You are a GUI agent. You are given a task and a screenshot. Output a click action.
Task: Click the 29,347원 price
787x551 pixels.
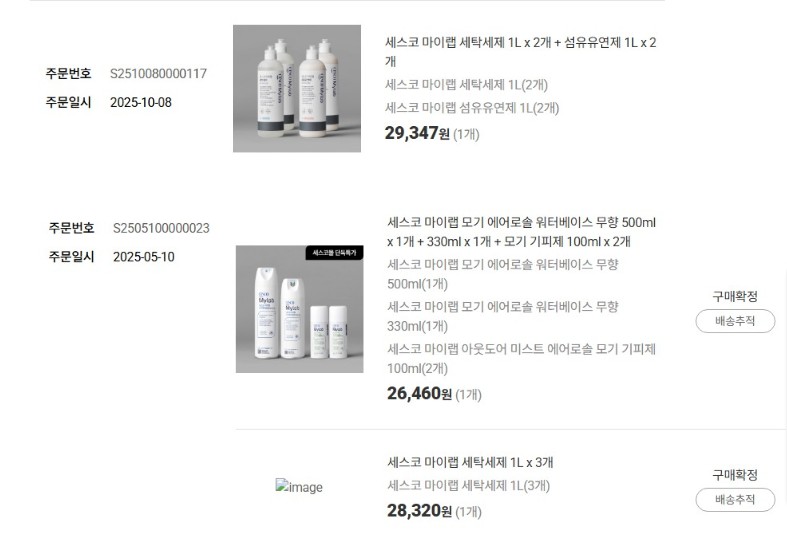(417, 133)
